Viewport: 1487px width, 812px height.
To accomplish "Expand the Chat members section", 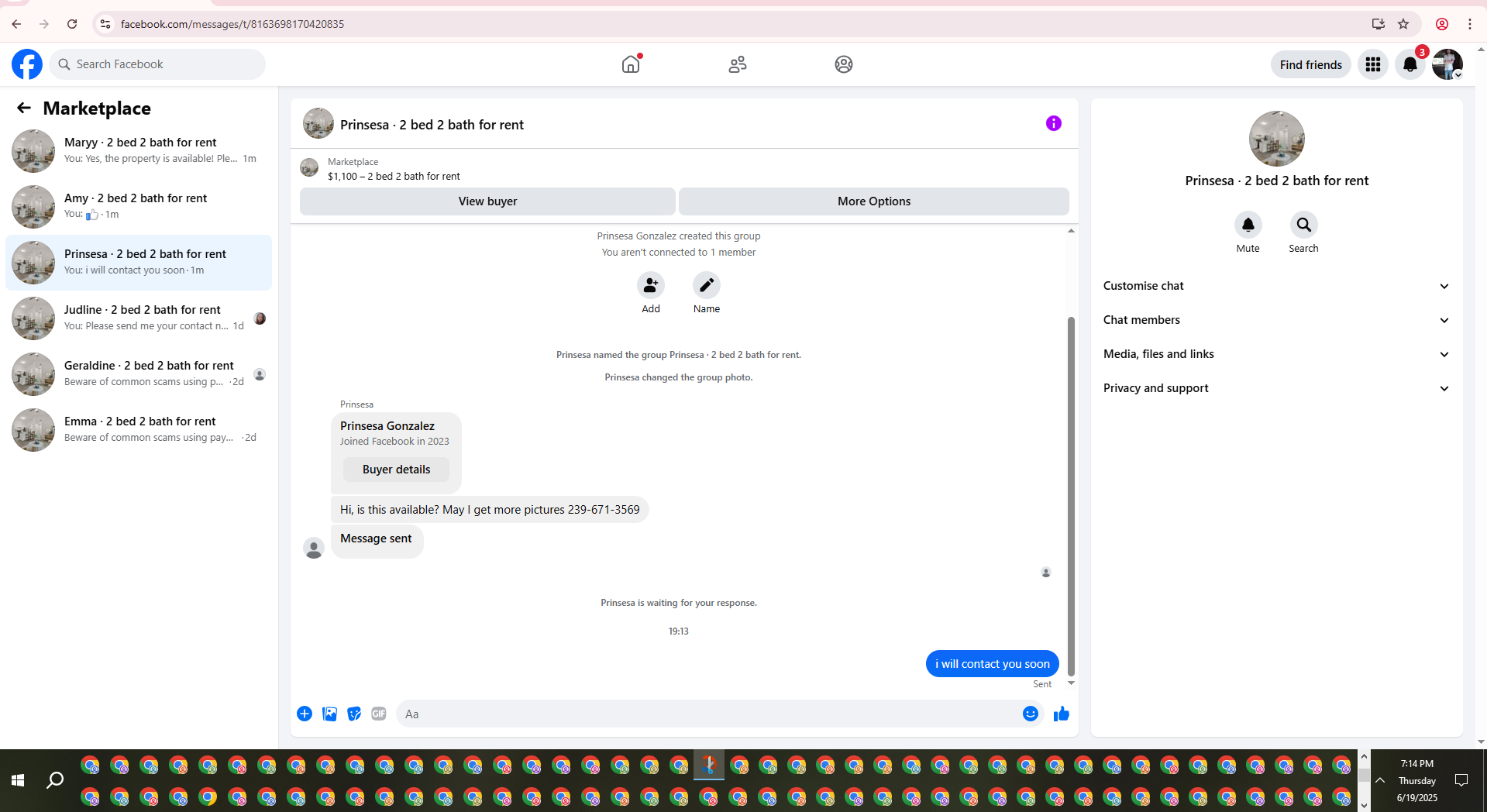I will point(1276,320).
